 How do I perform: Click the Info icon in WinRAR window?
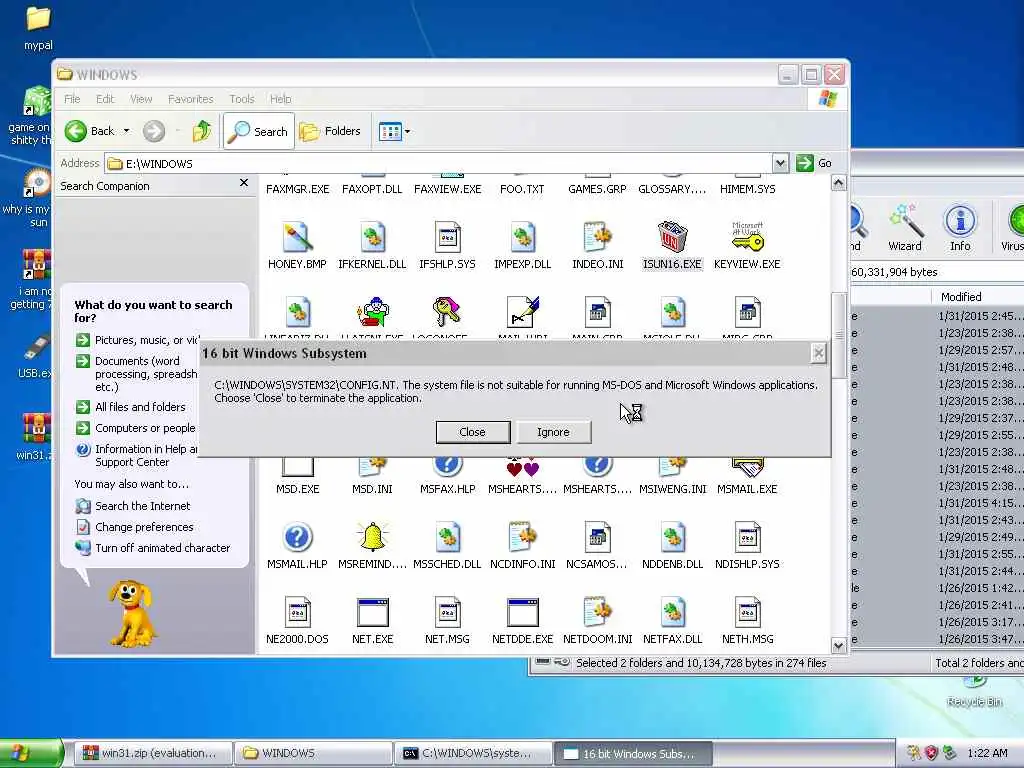pyautogui.click(x=959, y=228)
